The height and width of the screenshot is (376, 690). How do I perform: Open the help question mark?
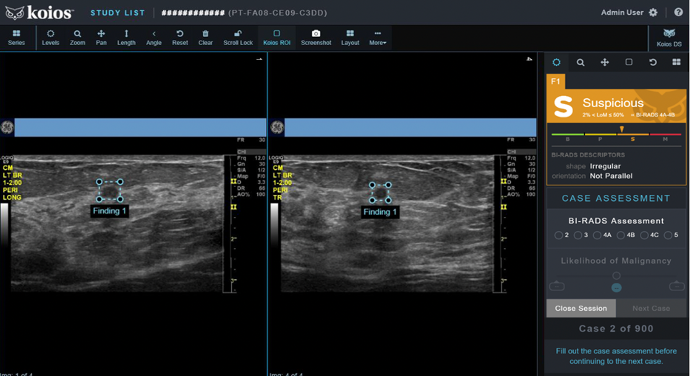point(678,12)
